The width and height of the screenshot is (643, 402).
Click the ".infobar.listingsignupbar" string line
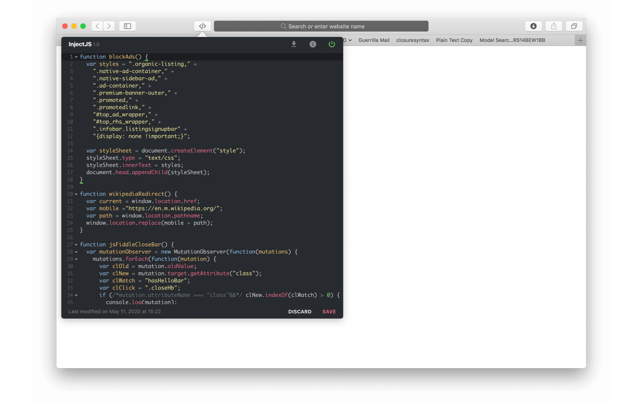pos(137,129)
